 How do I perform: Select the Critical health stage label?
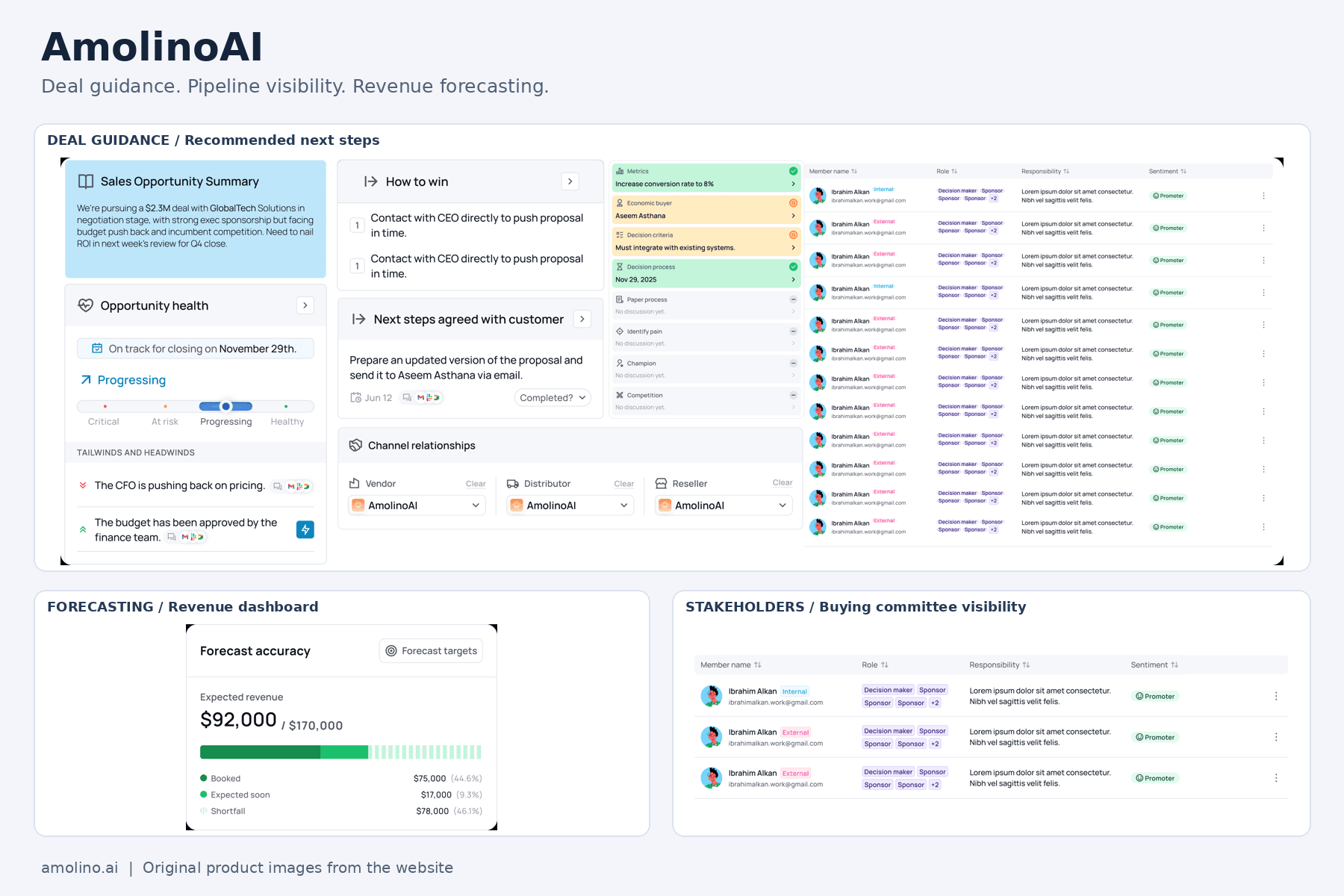[103, 422]
